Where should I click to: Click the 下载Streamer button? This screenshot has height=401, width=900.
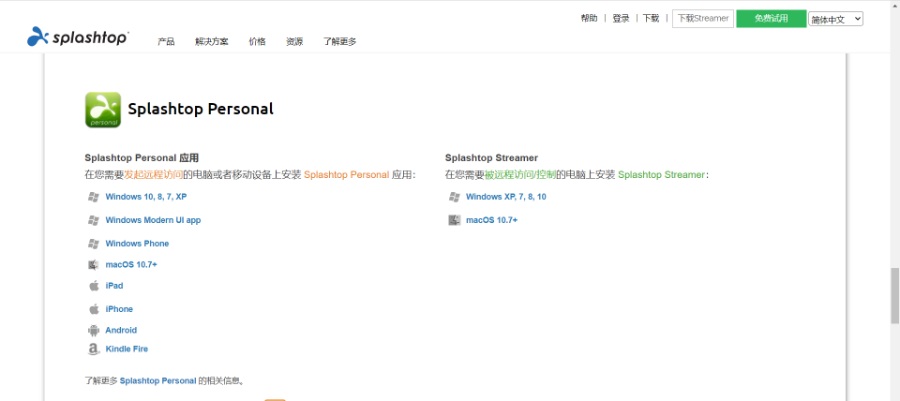(x=703, y=18)
